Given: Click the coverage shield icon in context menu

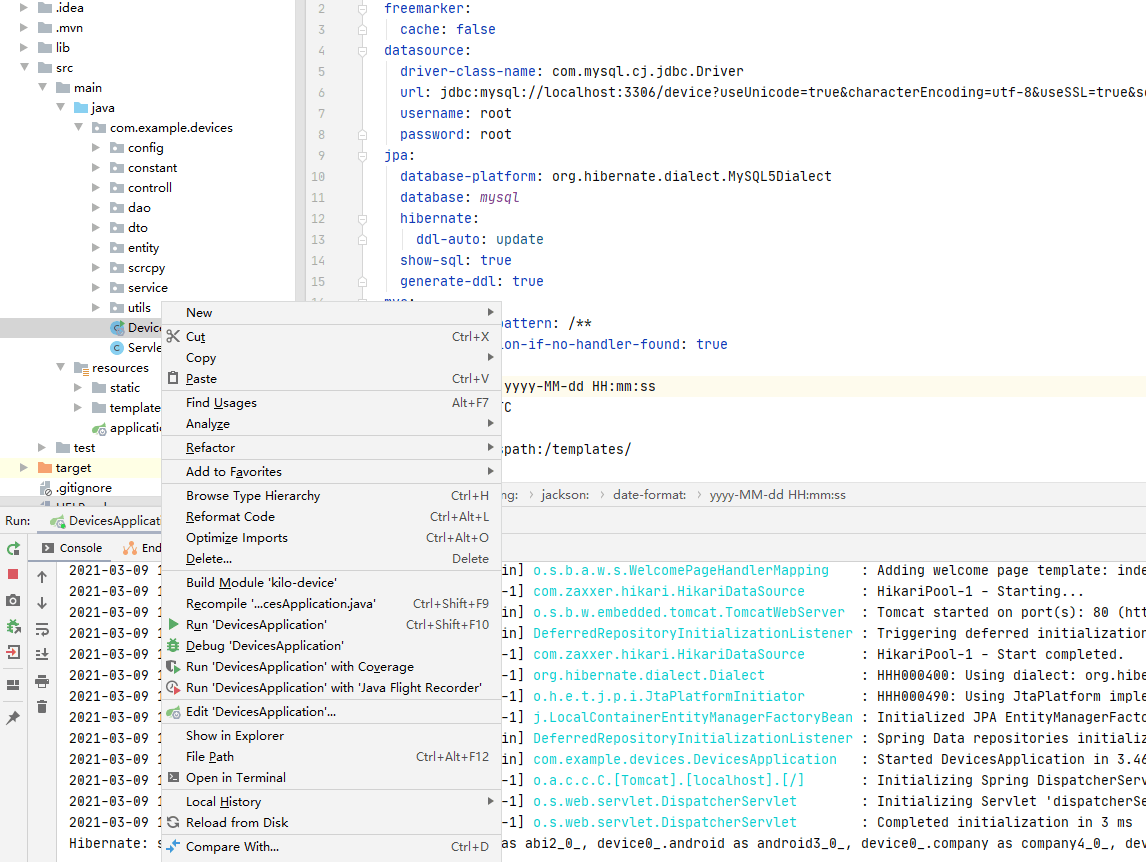Looking at the screenshot, I should click(x=173, y=667).
